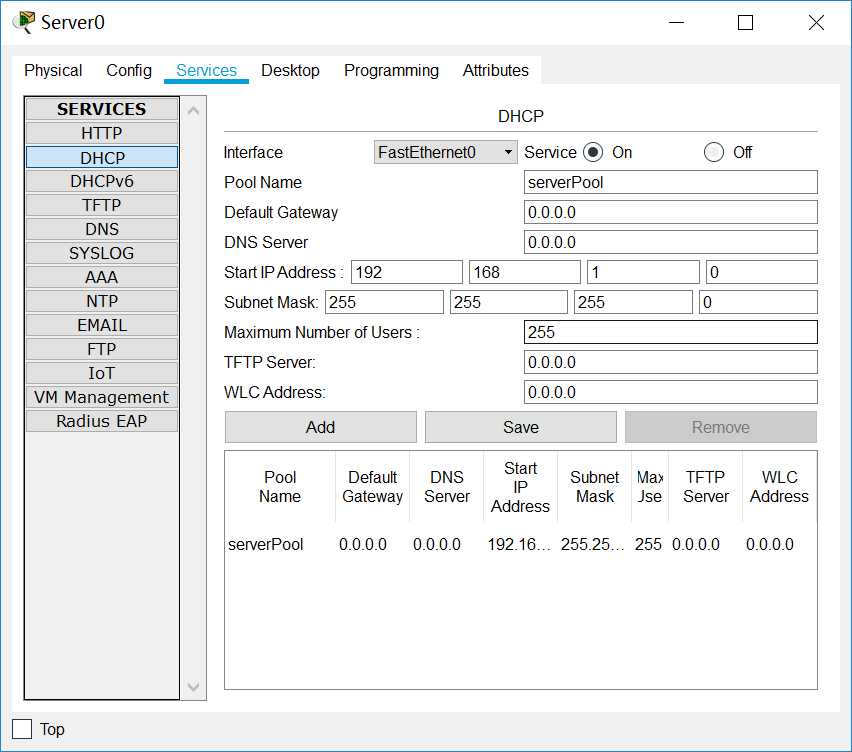Open the Radius EAP service
The width and height of the screenshot is (852, 752).
[x=102, y=421]
